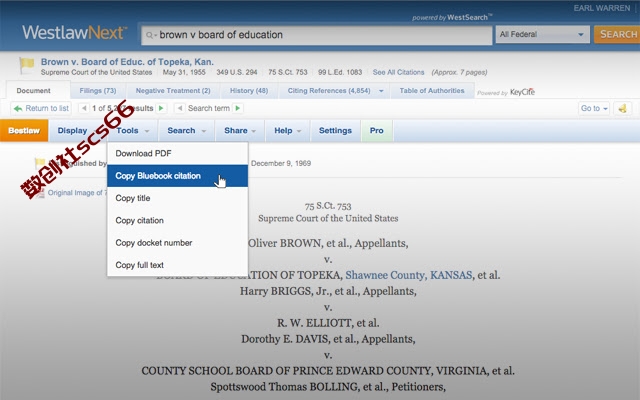Choose Copy full text
This screenshot has height=400, width=640.
(177, 265)
